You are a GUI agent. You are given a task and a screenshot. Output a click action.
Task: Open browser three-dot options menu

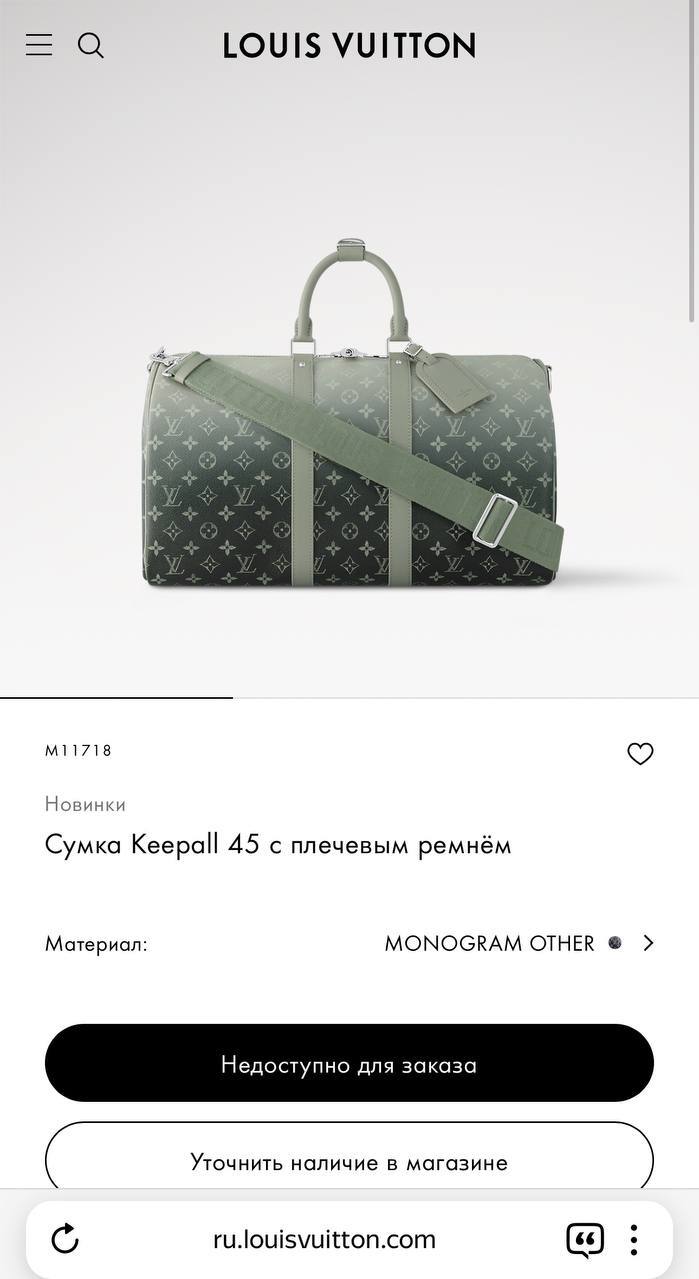(x=633, y=1240)
